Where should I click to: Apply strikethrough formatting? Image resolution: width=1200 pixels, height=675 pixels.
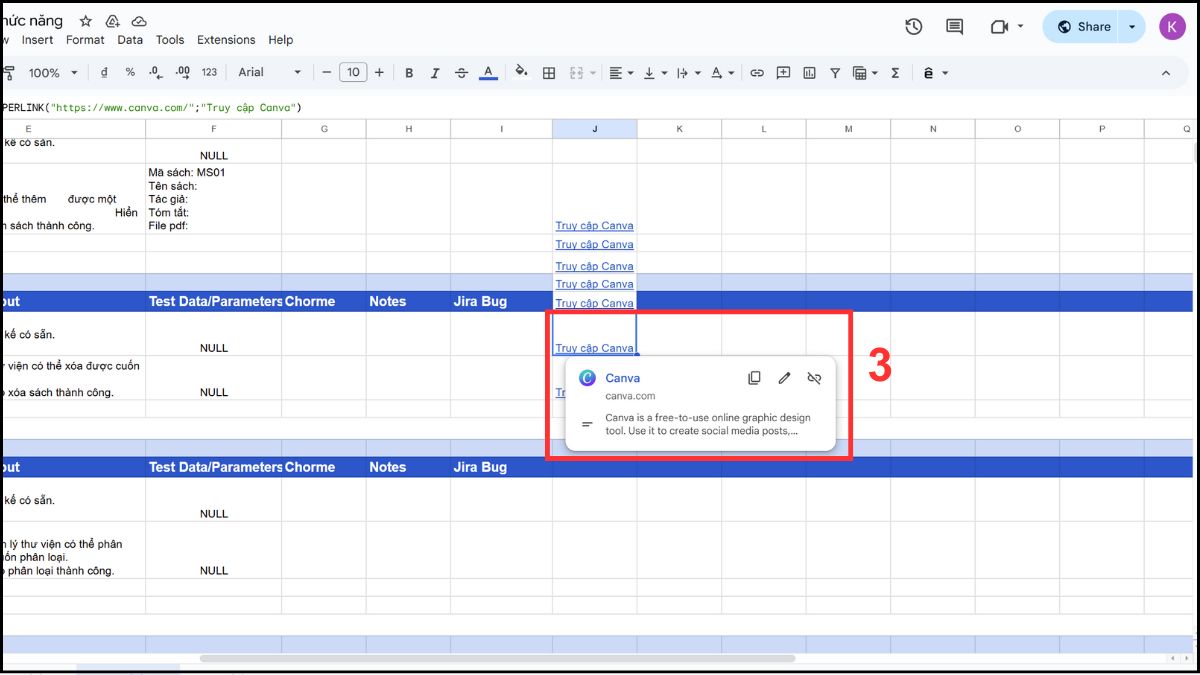(461, 72)
